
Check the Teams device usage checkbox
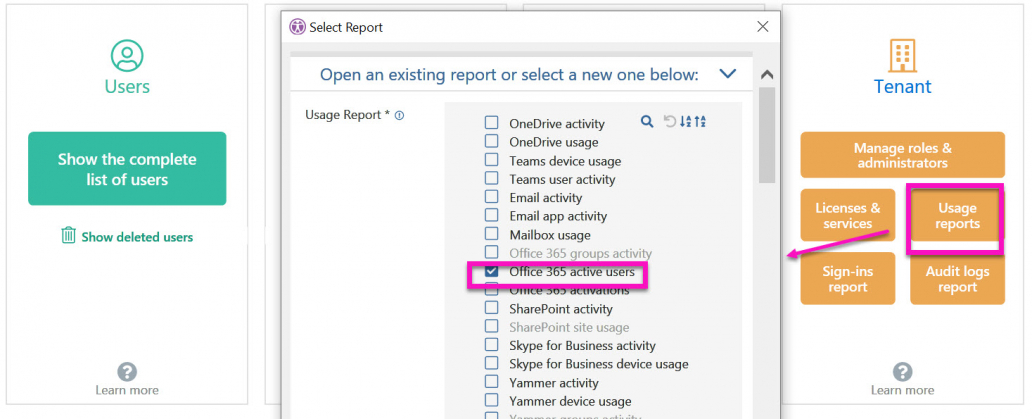[x=491, y=160]
